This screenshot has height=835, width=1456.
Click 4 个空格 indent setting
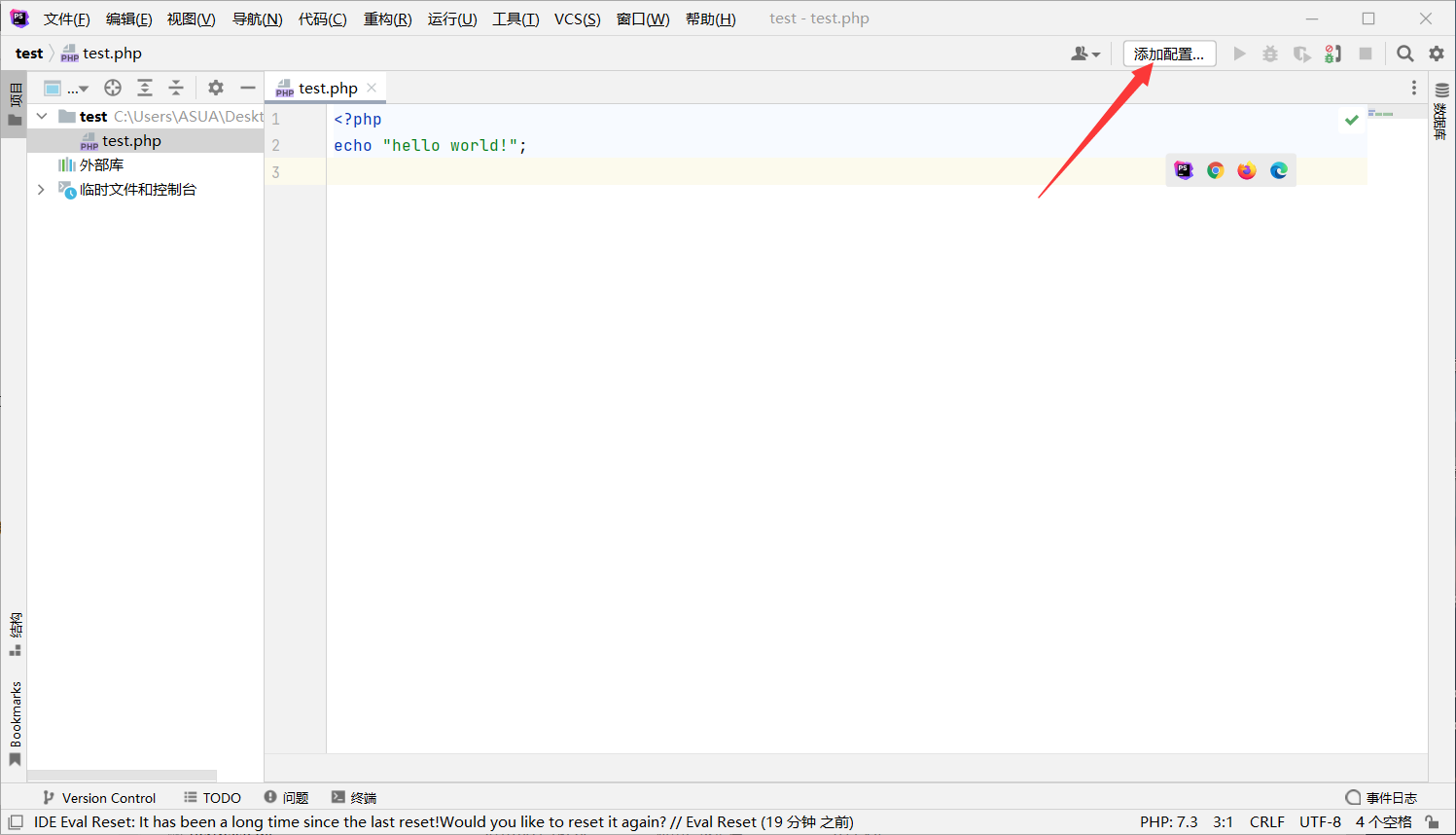tap(1384, 822)
